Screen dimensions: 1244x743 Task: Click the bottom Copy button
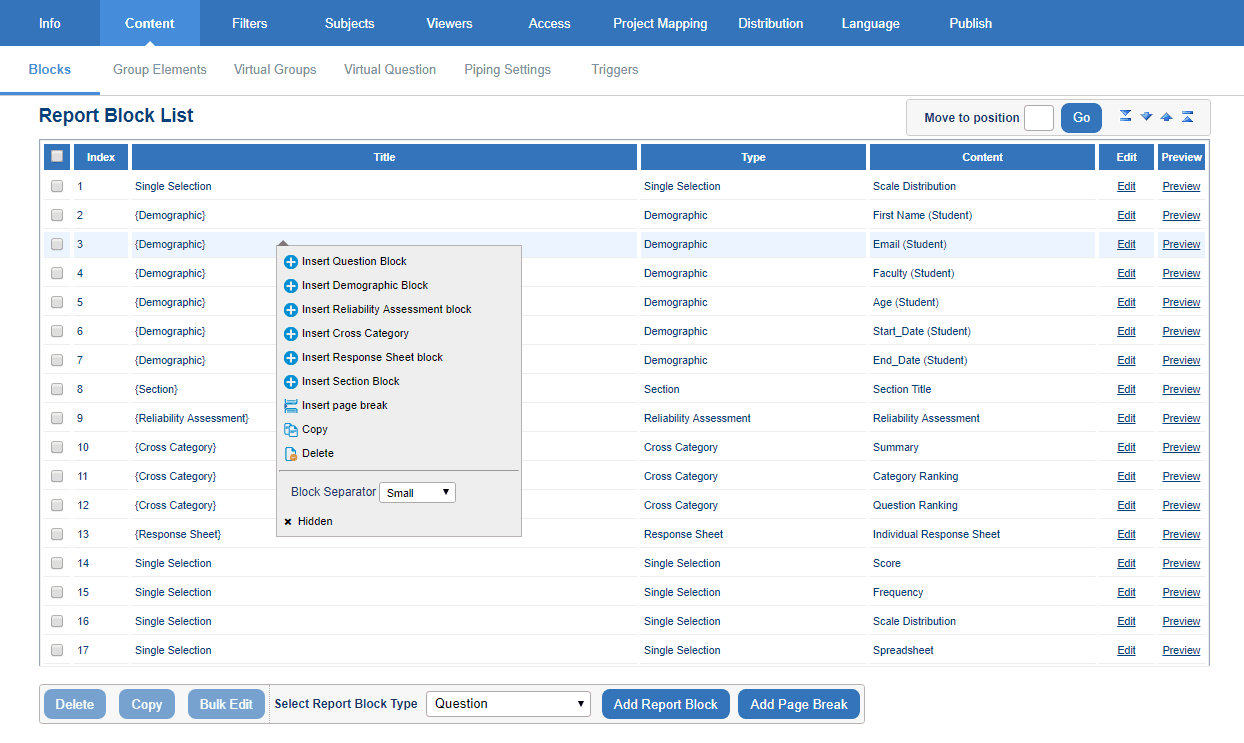[x=147, y=704]
